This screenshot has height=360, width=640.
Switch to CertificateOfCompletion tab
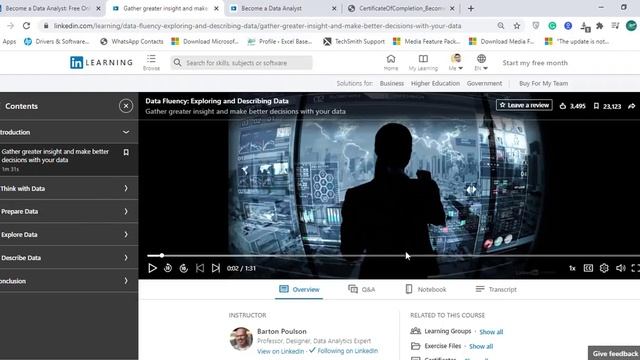(x=402, y=8)
